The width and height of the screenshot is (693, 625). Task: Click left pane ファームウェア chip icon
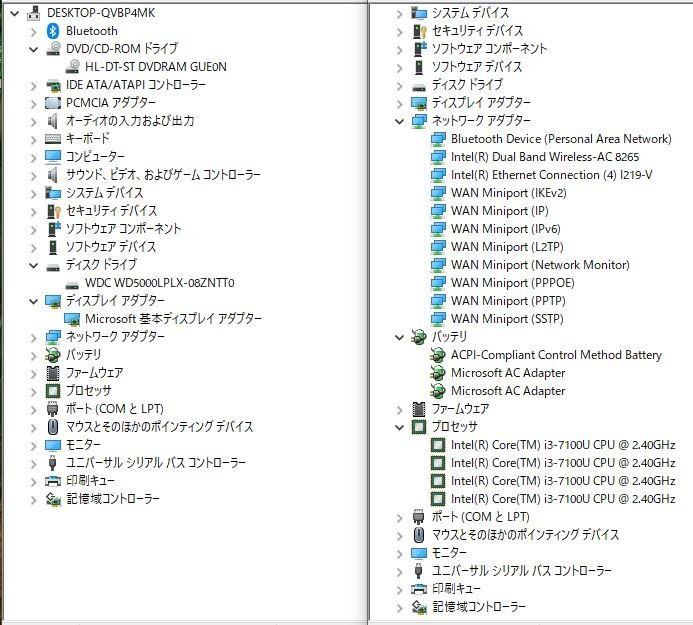pyautogui.click(x=53, y=373)
